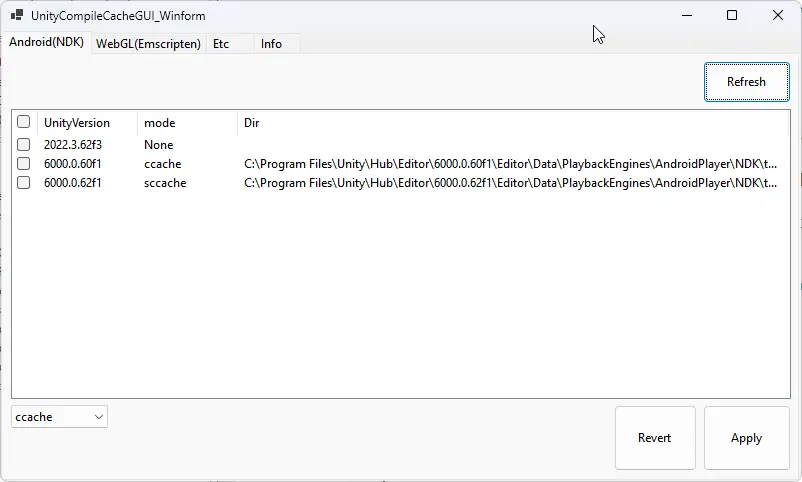This screenshot has width=802, height=482.
Task: Click the Revert button
Action: [654, 438]
